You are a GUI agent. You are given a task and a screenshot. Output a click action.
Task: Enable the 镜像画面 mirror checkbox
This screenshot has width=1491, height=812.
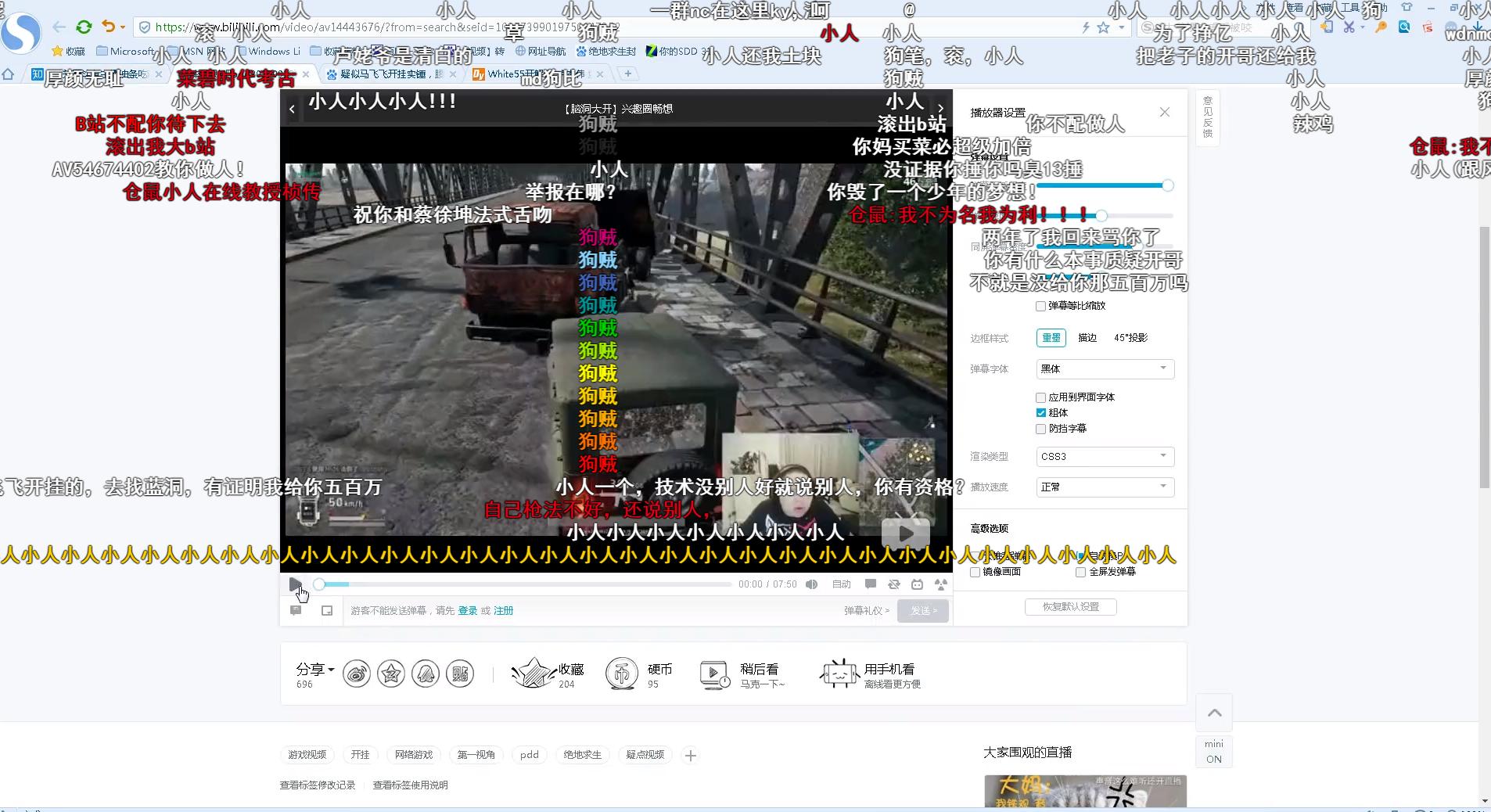tap(975, 572)
